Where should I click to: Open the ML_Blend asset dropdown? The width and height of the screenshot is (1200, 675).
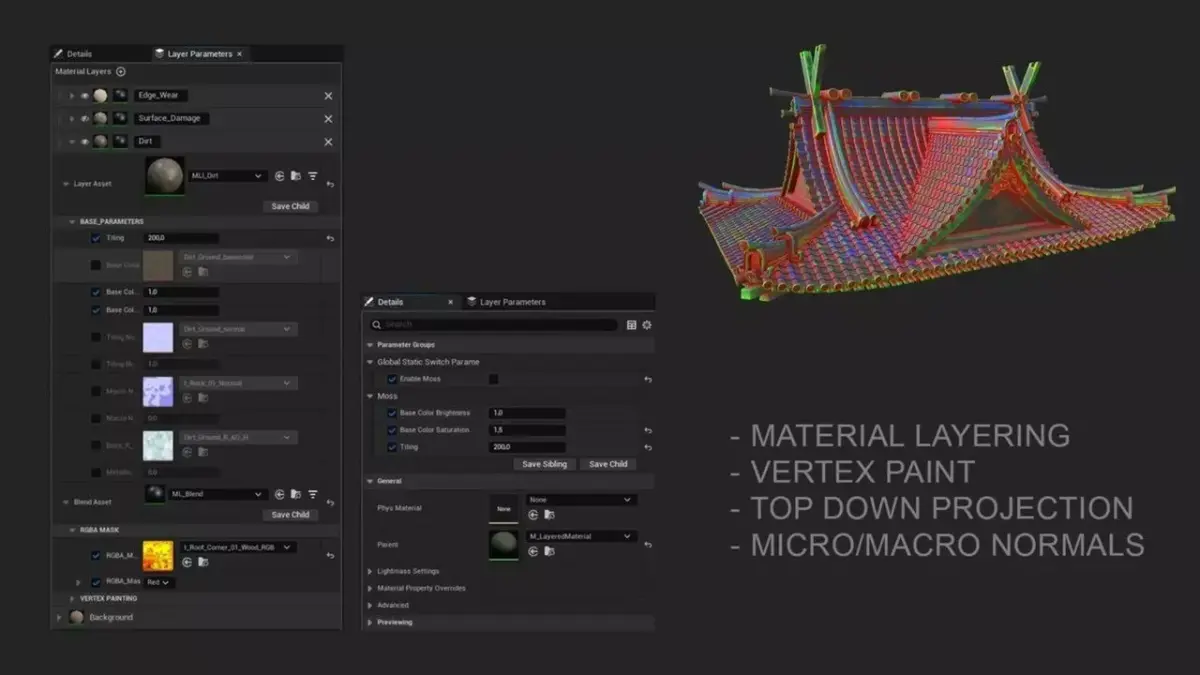coord(217,494)
